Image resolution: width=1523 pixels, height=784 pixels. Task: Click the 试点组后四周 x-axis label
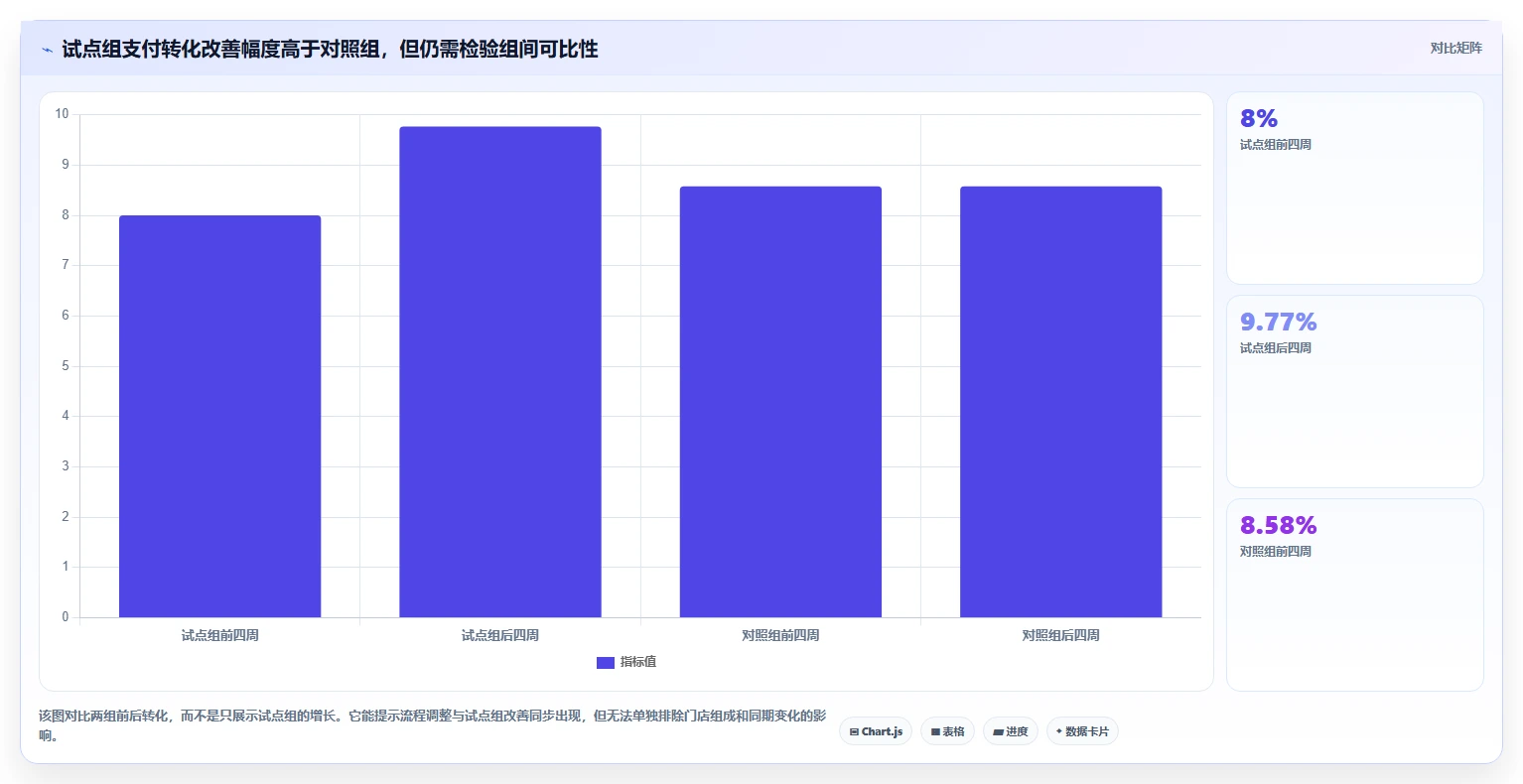(x=500, y=635)
